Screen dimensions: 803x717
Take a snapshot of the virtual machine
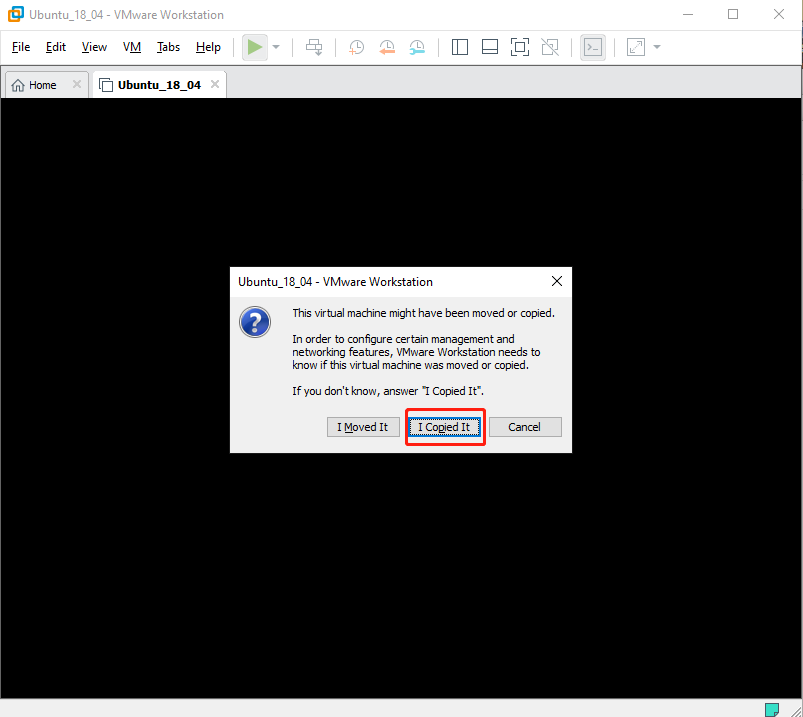356,47
